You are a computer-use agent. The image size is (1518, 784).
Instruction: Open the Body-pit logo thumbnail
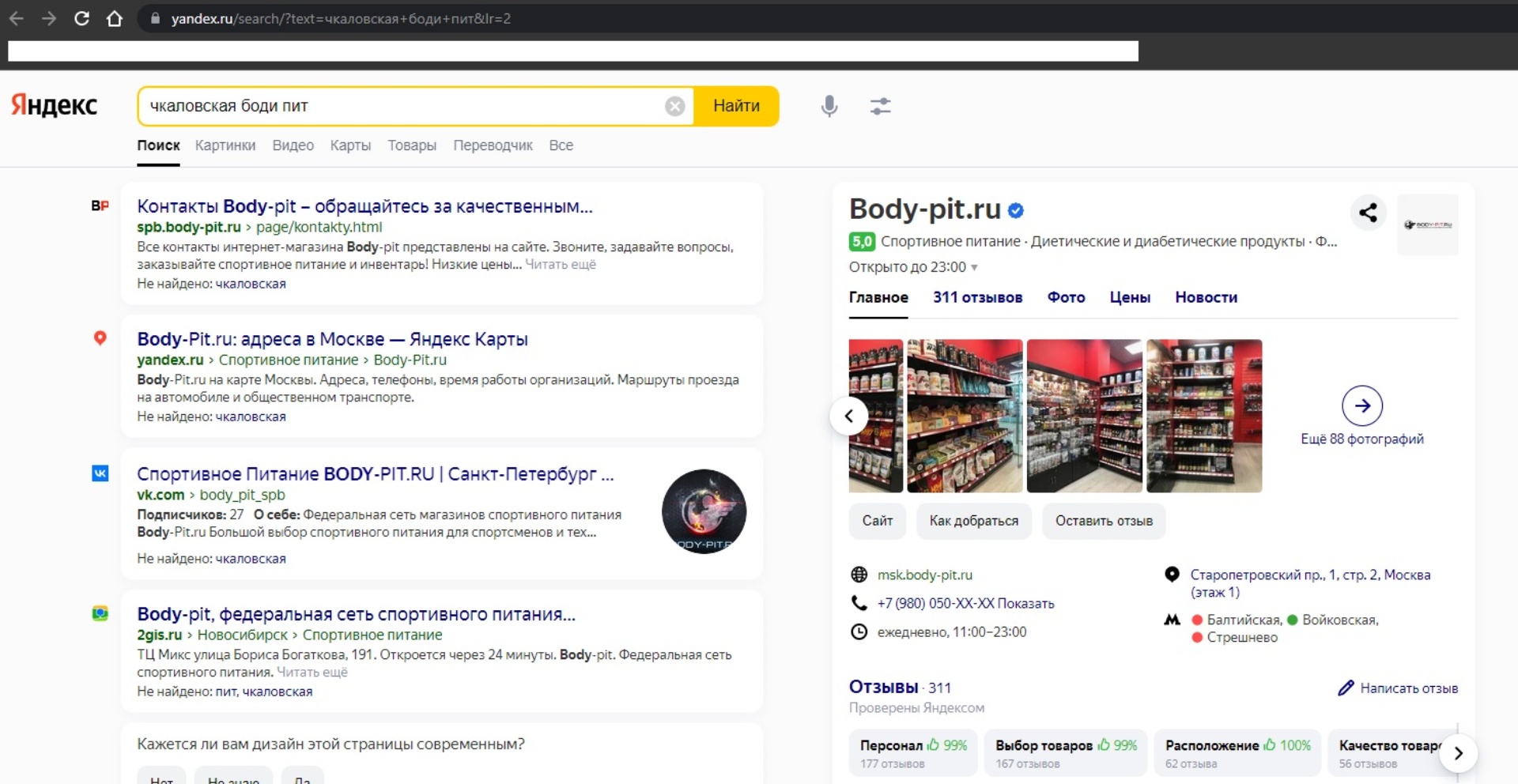tap(1427, 224)
